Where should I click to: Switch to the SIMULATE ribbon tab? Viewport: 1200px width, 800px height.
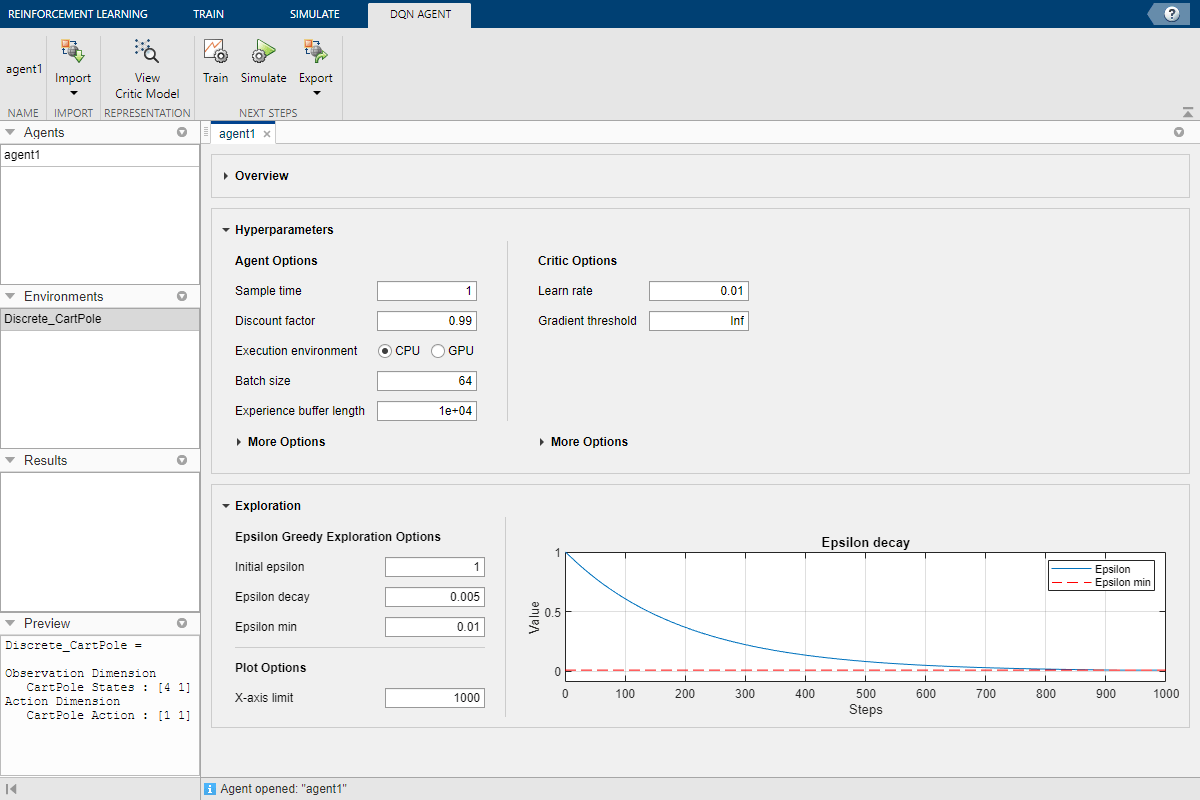pos(314,14)
